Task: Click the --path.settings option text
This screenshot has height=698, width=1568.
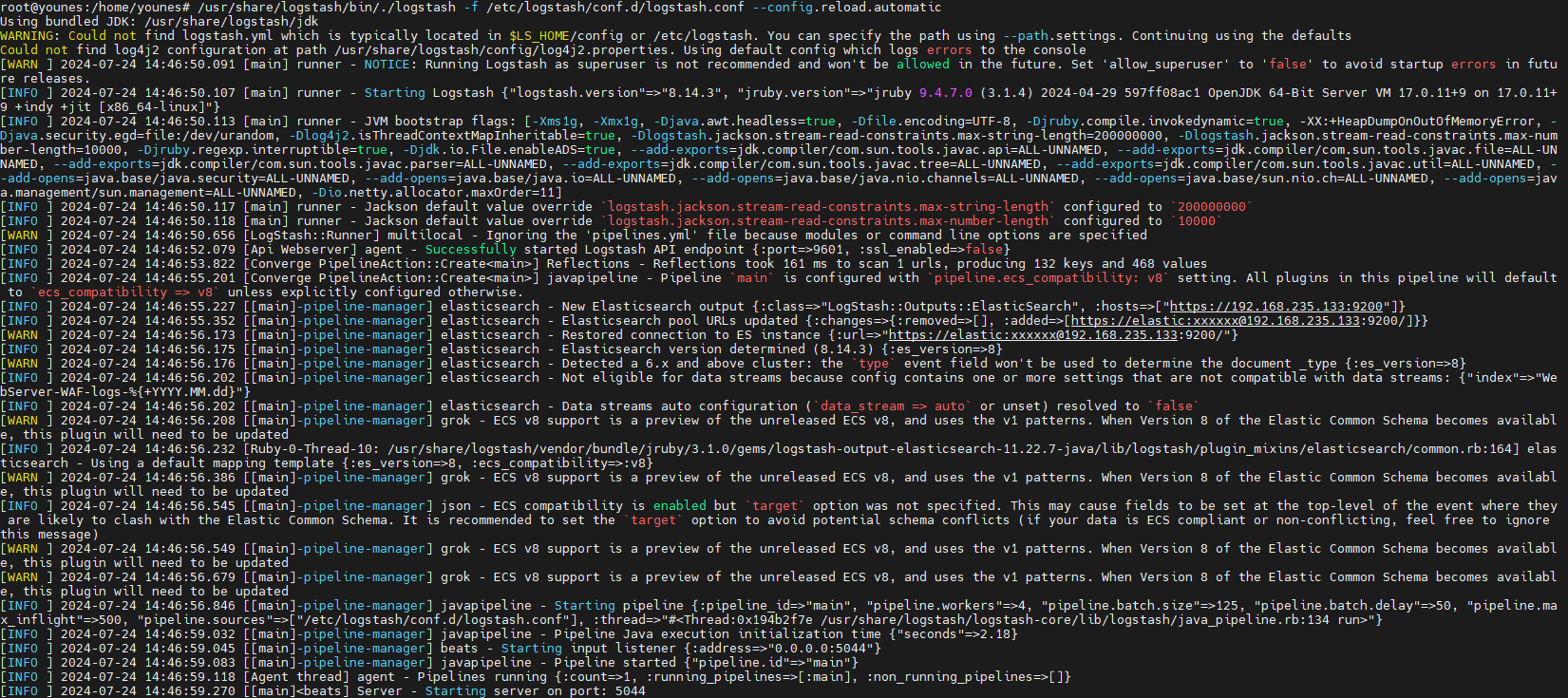Action: pos(1060,36)
